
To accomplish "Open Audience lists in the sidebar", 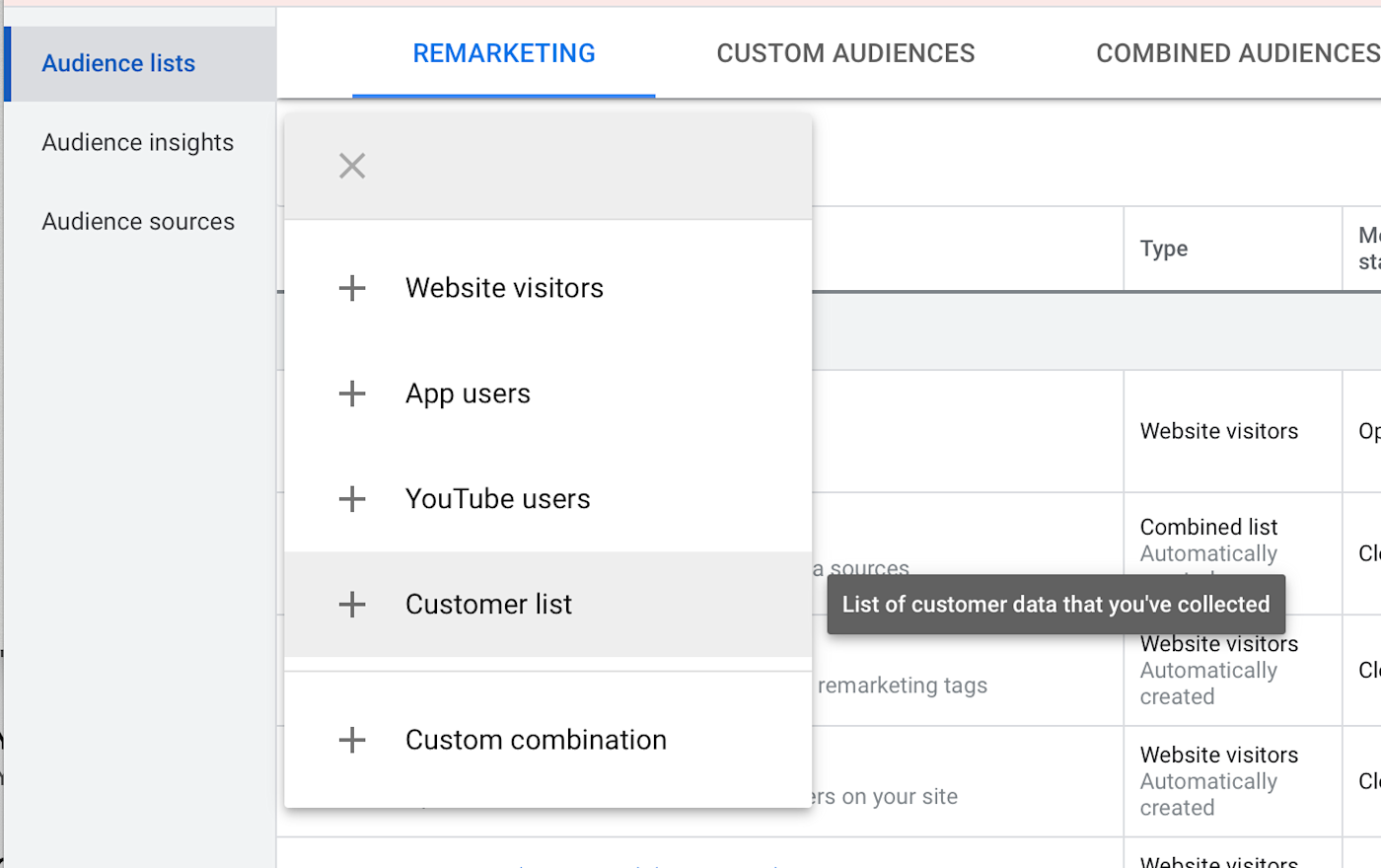I will point(118,63).
